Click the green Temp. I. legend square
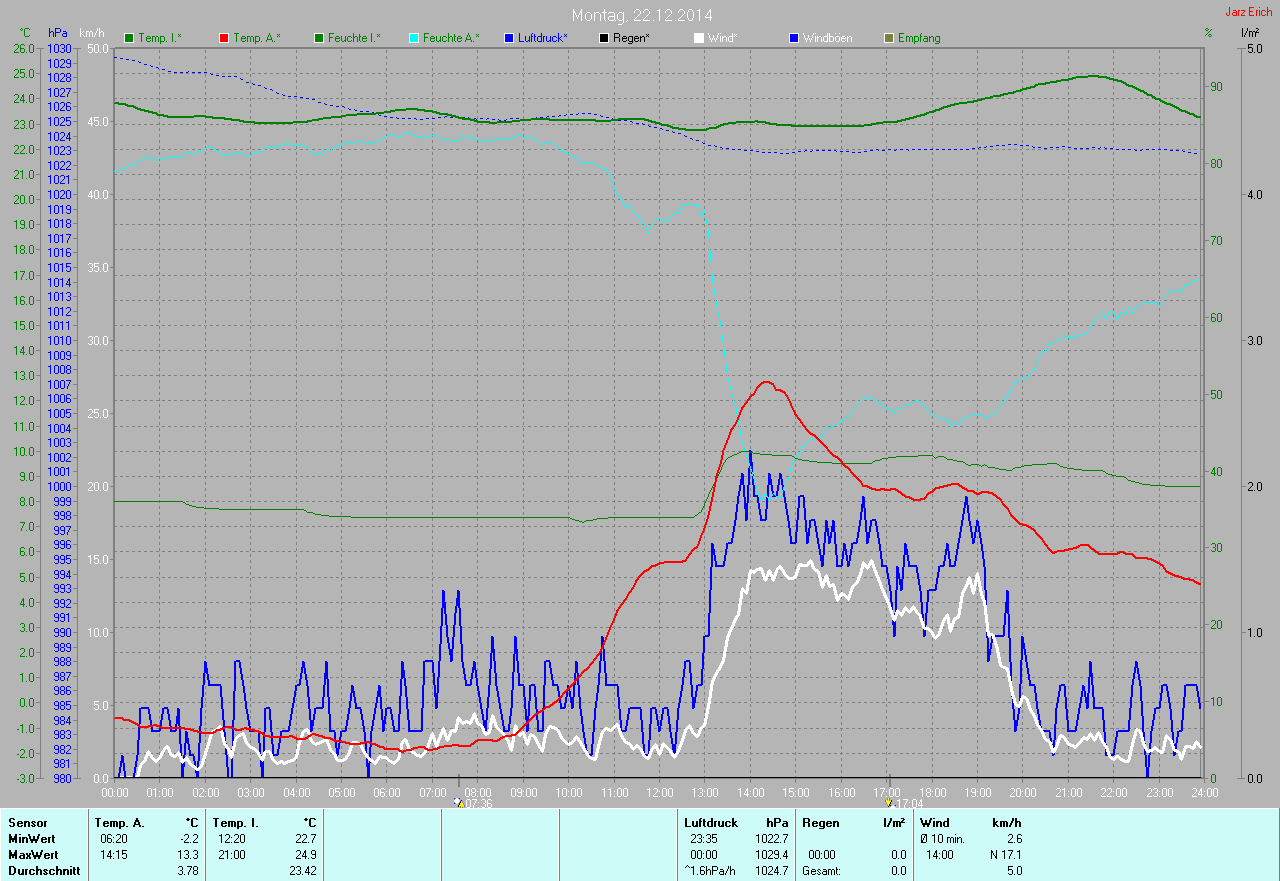 [x=129, y=38]
